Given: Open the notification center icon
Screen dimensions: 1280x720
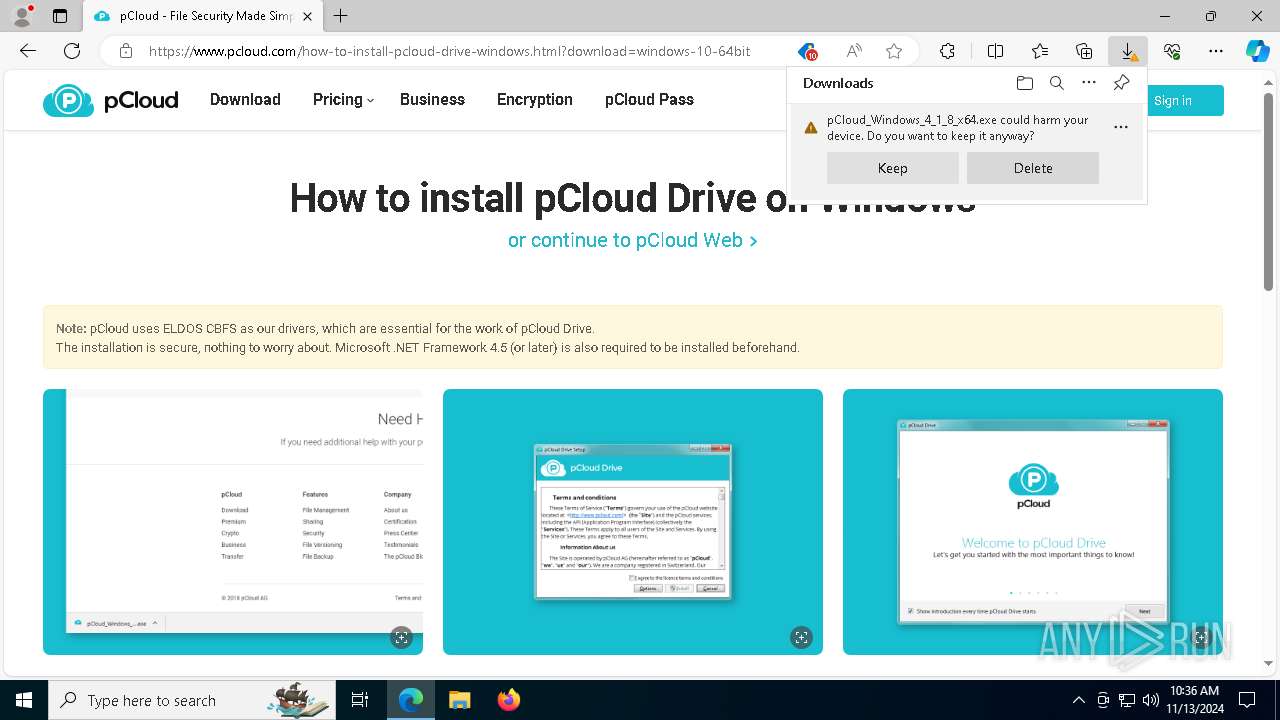Looking at the screenshot, I should point(1247,700).
